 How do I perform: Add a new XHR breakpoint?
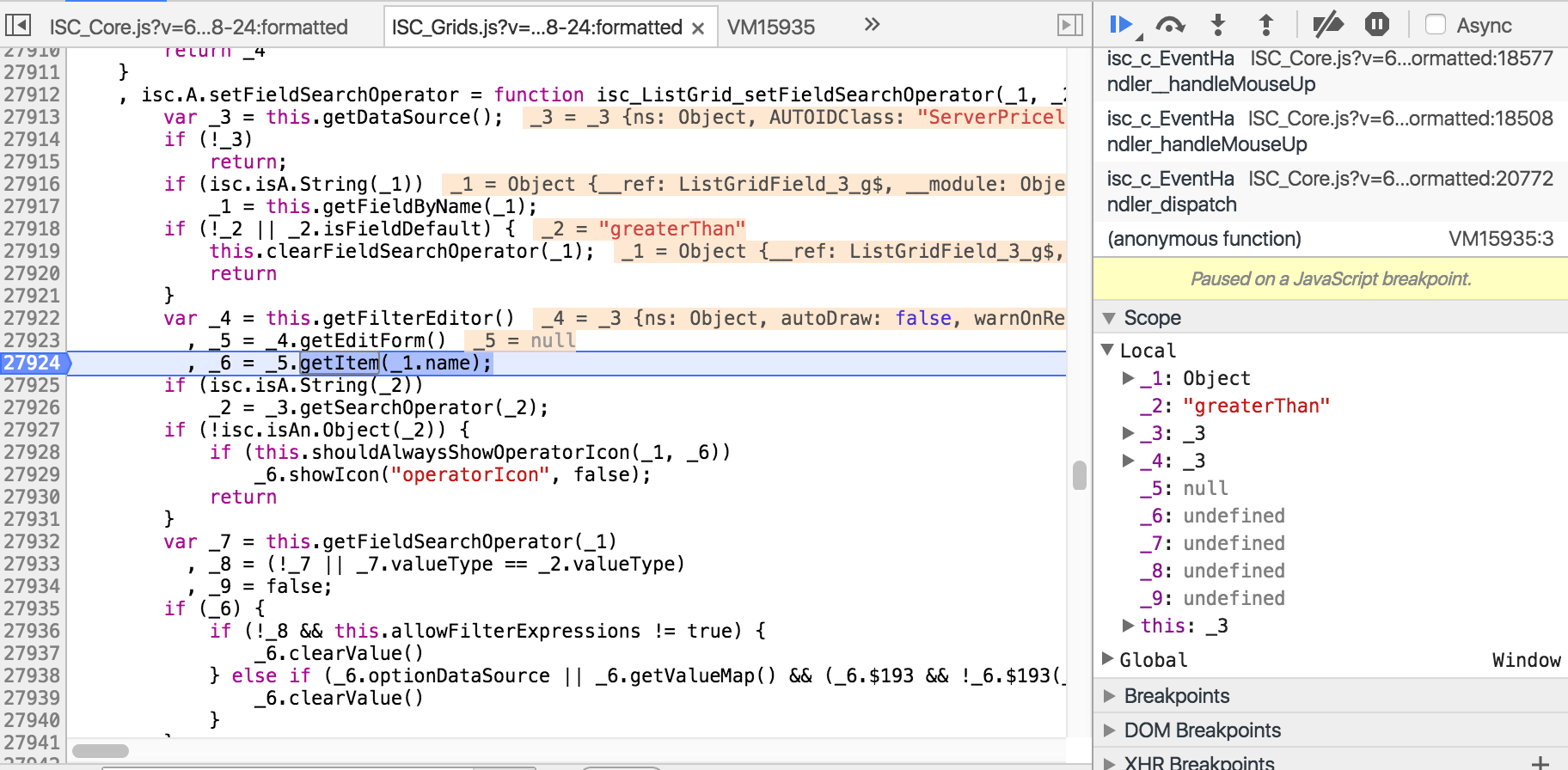[x=1540, y=762]
